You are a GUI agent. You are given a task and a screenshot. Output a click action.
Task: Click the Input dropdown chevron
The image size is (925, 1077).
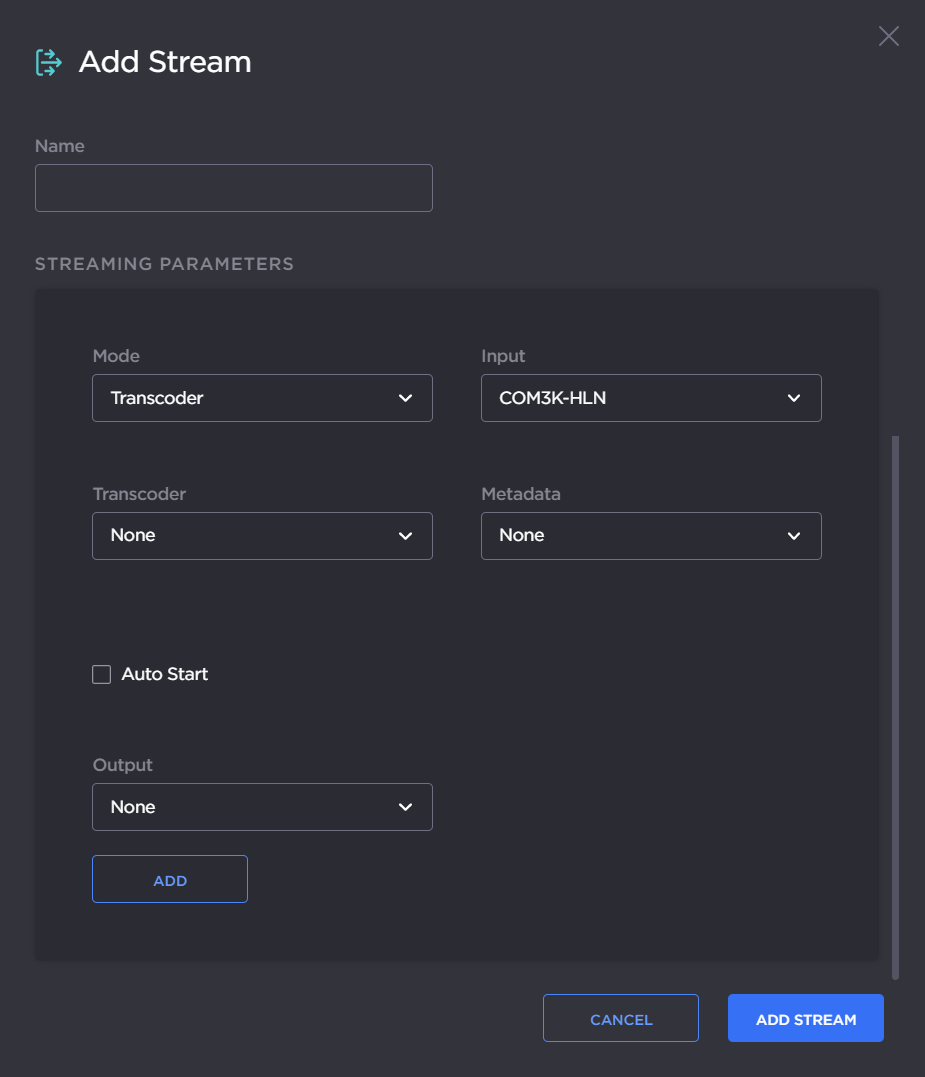tap(794, 397)
